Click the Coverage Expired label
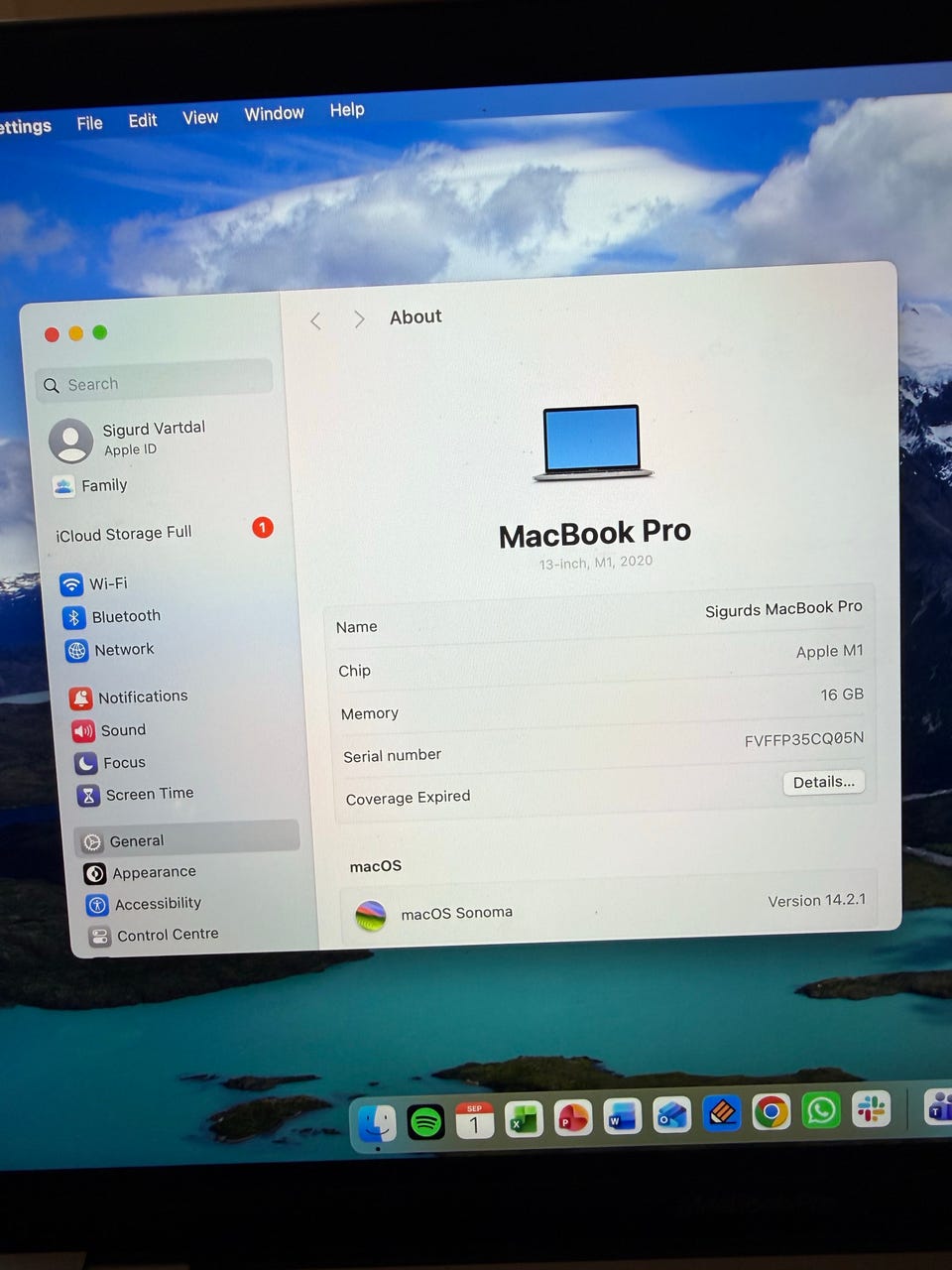Image resolution: width=952 pixels, height=1270 pixels. pos(408,798)
